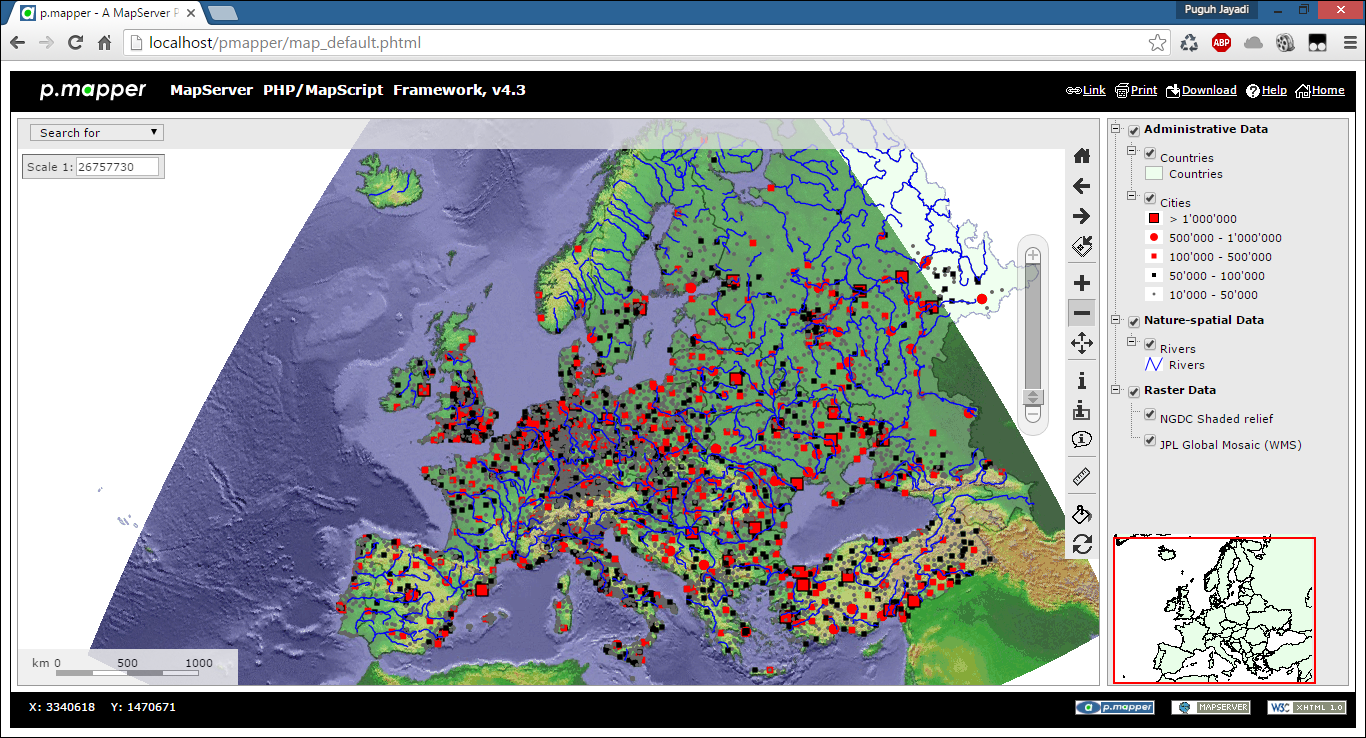Activate the Pan tool
Image resolution: width=1366 pixels, height=738 pixels.
pyautogui.click(x=1081, y=343)
